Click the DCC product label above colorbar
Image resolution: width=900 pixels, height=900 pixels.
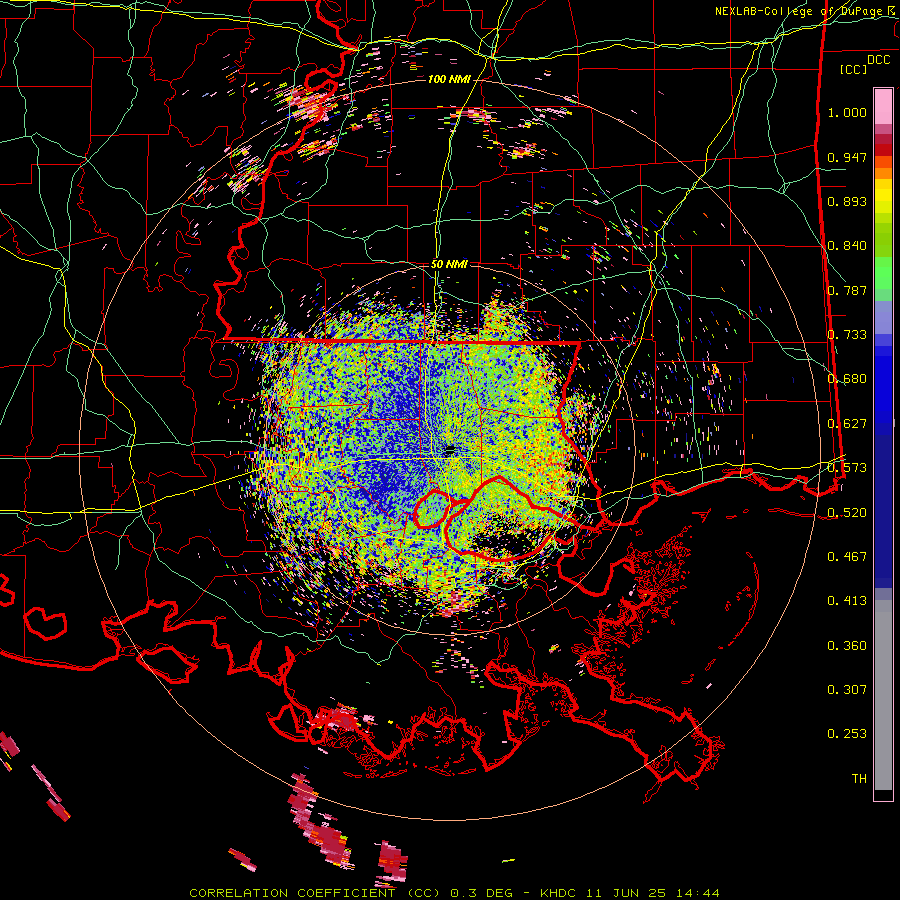tap(879, 60)
